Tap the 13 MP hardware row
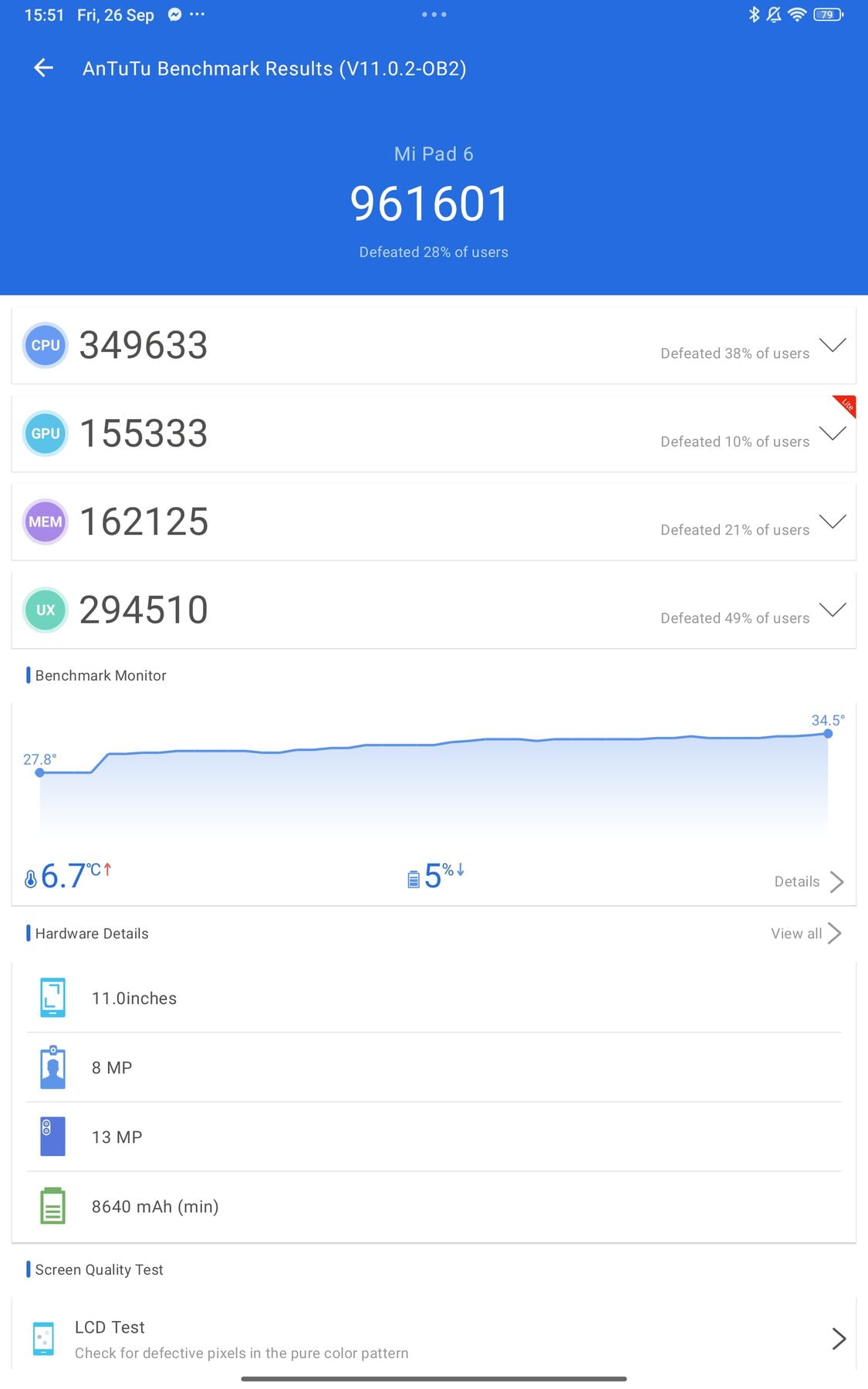 click(x=434, y=1137)
